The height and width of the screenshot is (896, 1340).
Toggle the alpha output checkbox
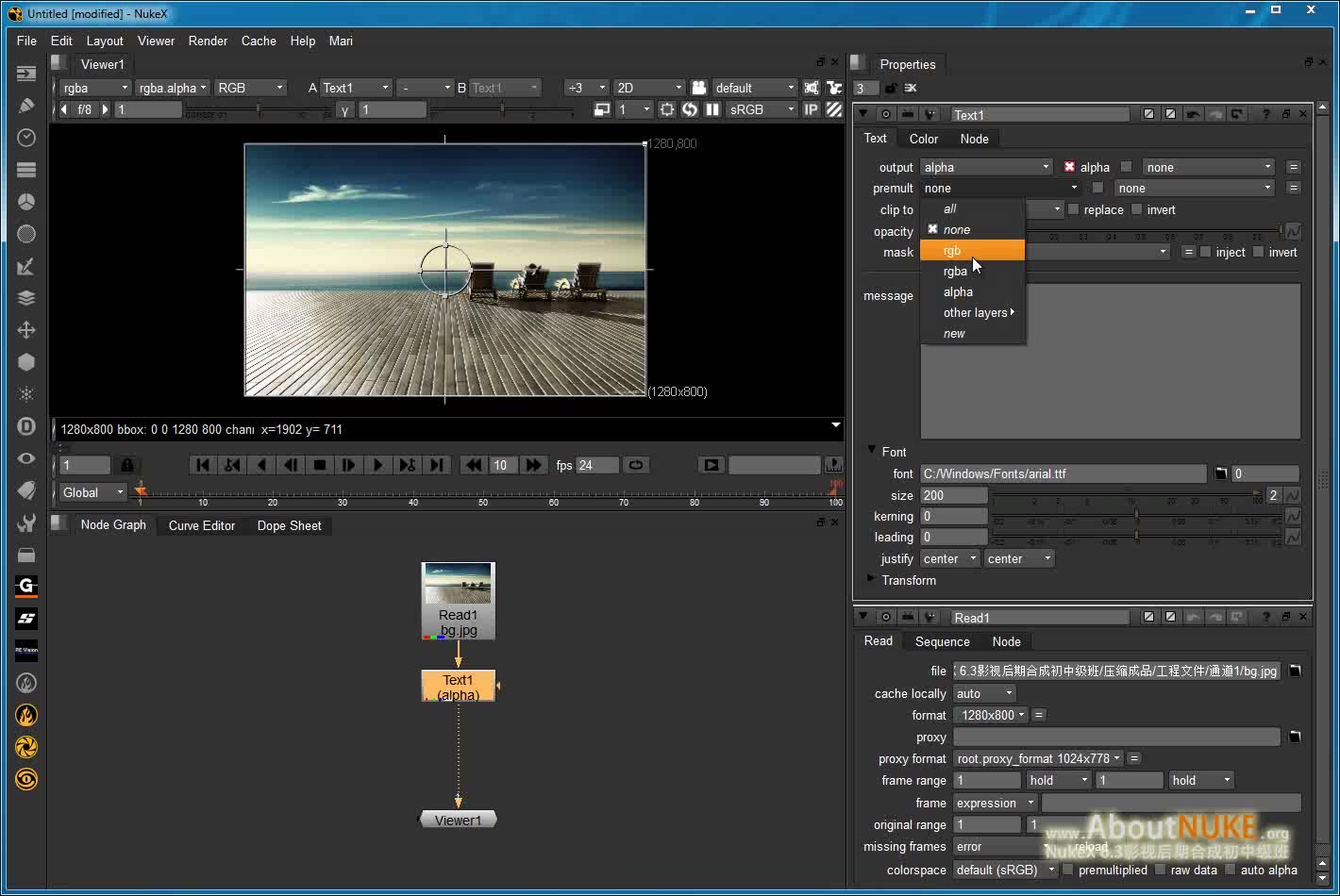(x=1069, y=167)
